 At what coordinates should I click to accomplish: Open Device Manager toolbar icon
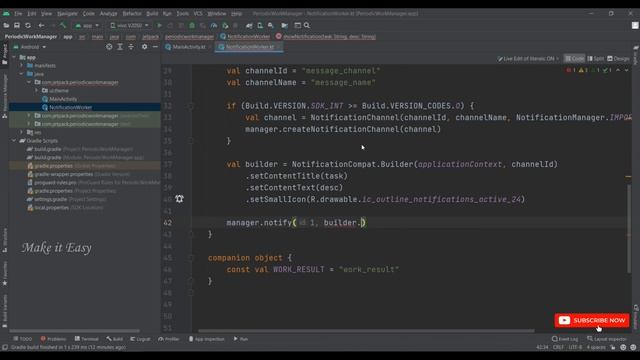coord(260,25)
